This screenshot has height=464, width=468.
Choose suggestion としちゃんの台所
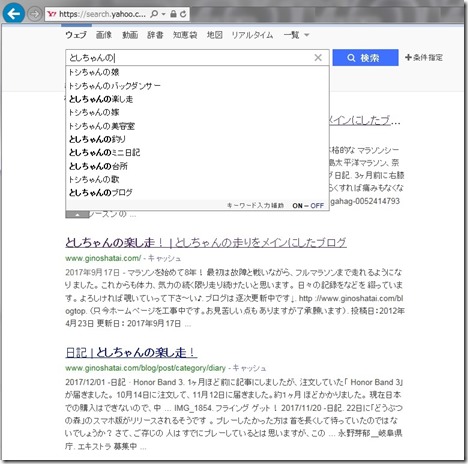pyautogui.click(x=197, y=166)
